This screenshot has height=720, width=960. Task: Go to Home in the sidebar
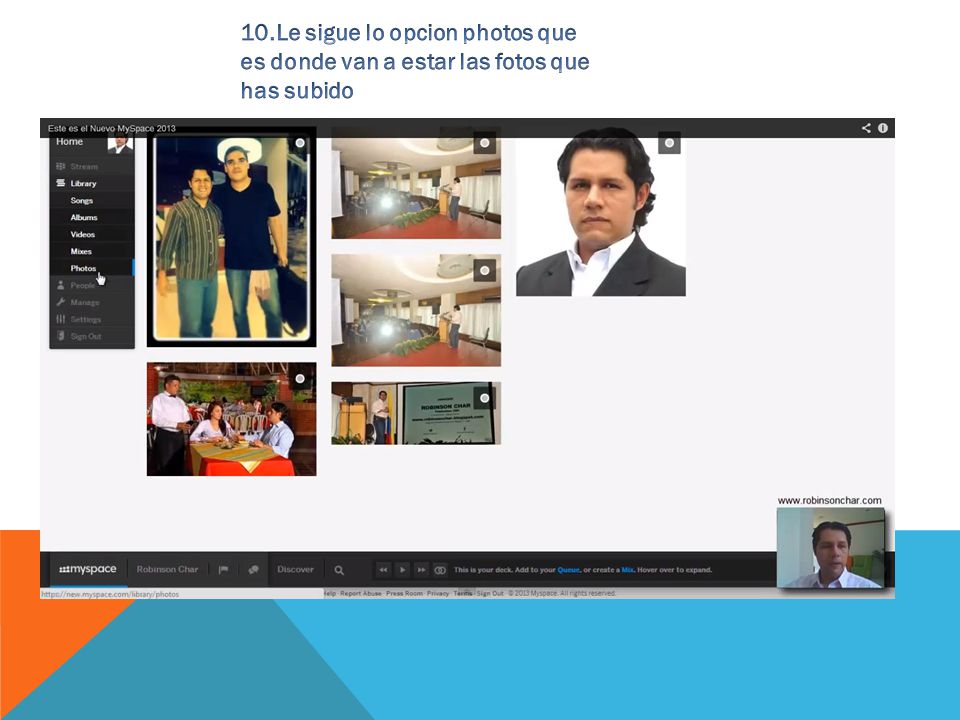[69, 141]
